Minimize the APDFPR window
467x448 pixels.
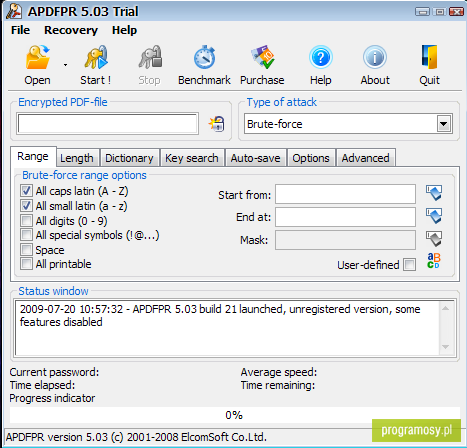tap(422, 12)
